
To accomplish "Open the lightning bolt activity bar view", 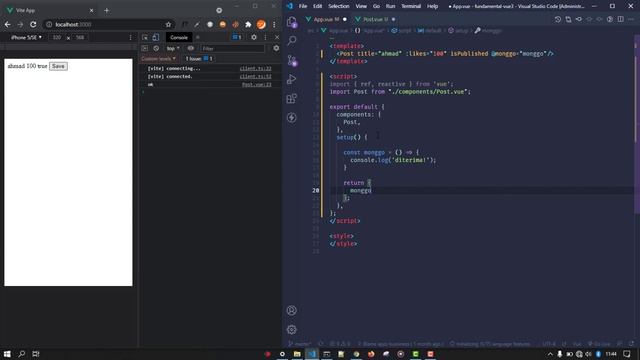I will (292, 118).
